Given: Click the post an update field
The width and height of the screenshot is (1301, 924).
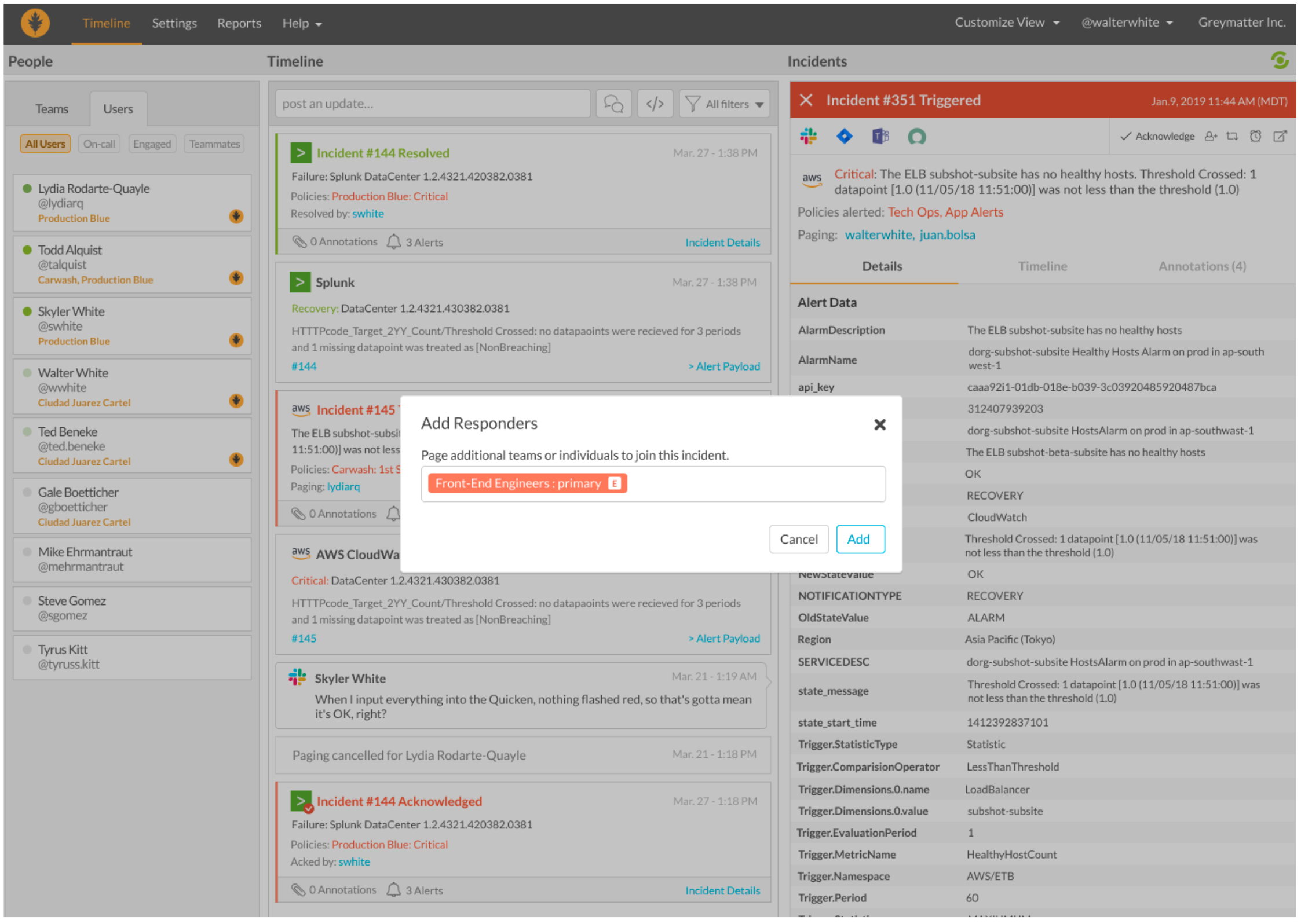Looking at the screenshot, I should (x=432, y=104).
